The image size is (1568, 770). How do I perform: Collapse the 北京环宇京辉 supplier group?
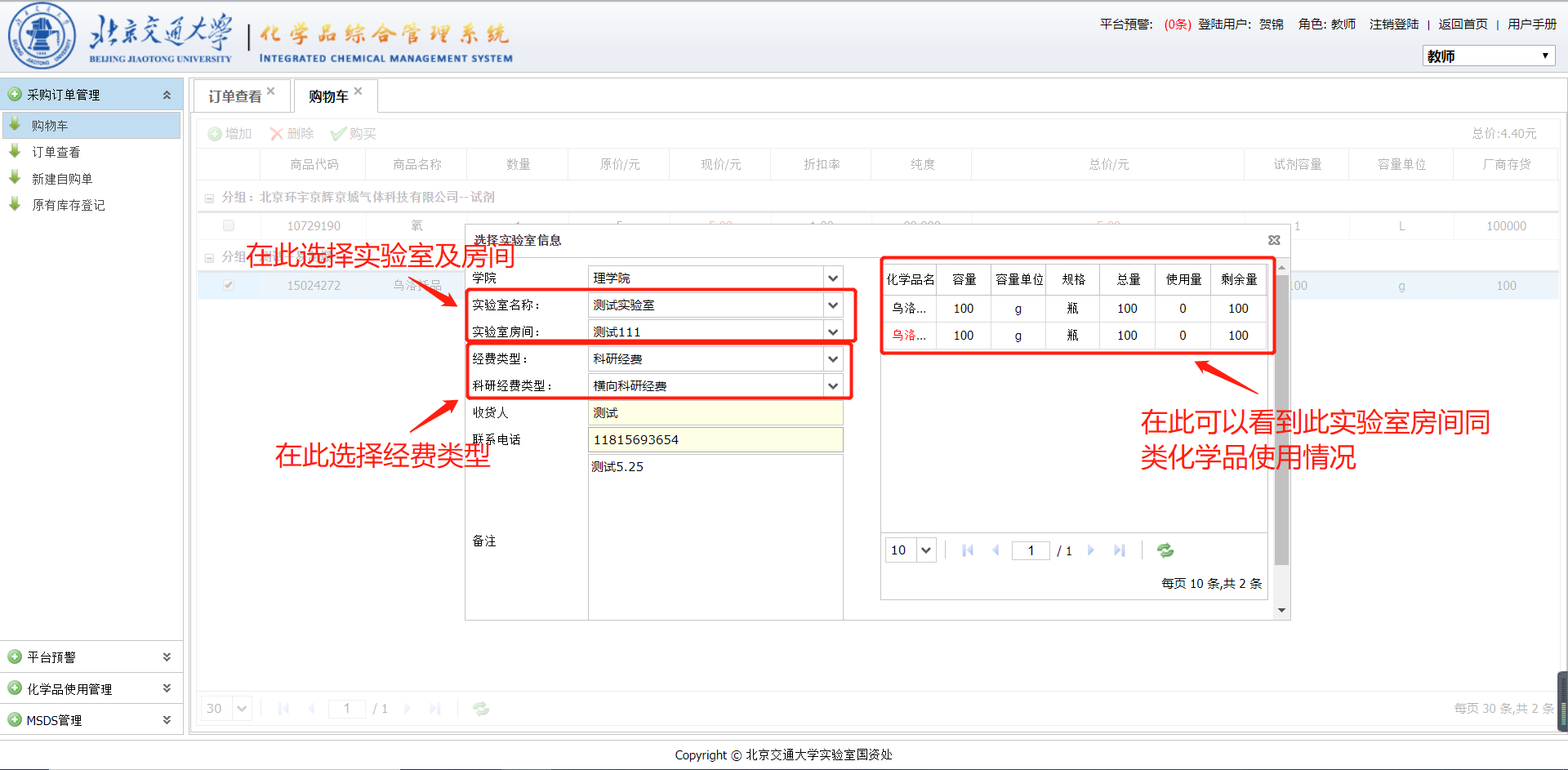coord(209,198)
